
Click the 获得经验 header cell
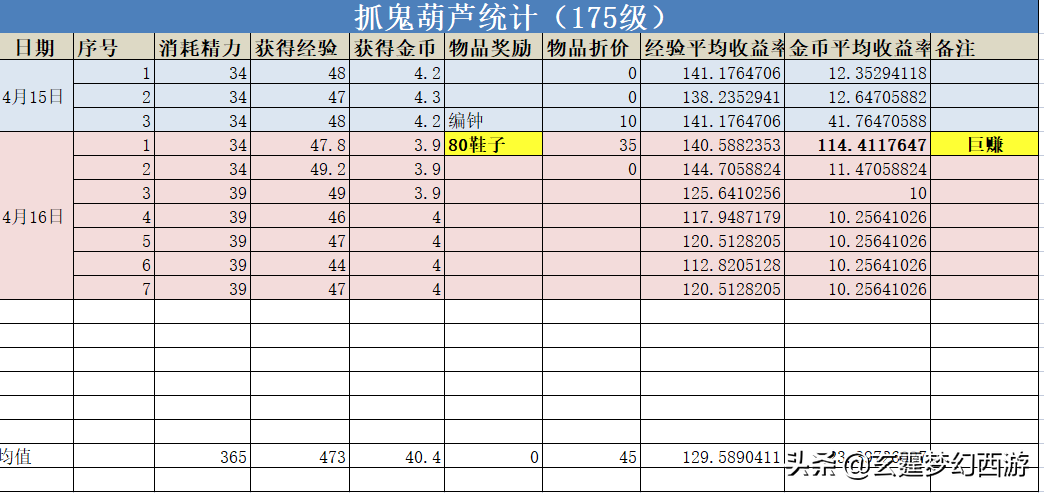click(298, 48)
